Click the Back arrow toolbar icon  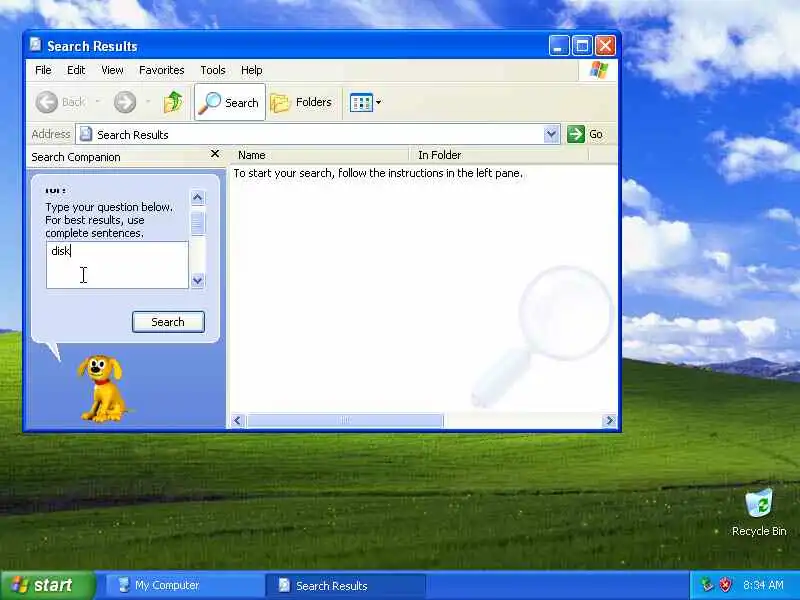[47, 102]
